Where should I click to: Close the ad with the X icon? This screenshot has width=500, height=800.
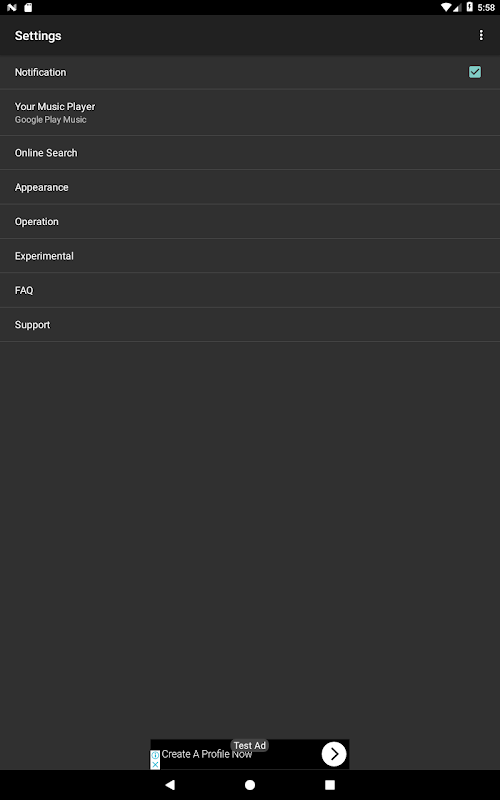(156, 764)
